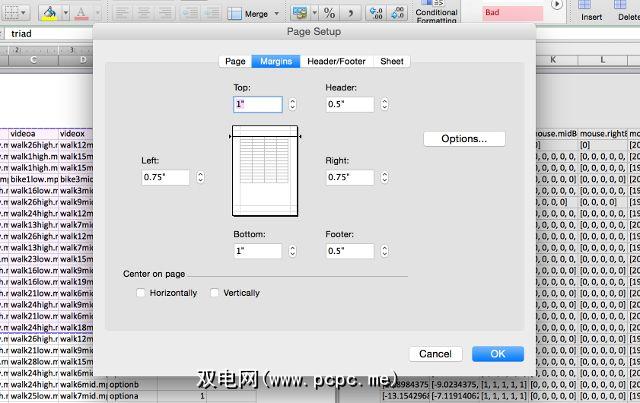Viewport: 640px width, 403px height.
Task: Apply the red Font Color tool
Action: (81, 13)
